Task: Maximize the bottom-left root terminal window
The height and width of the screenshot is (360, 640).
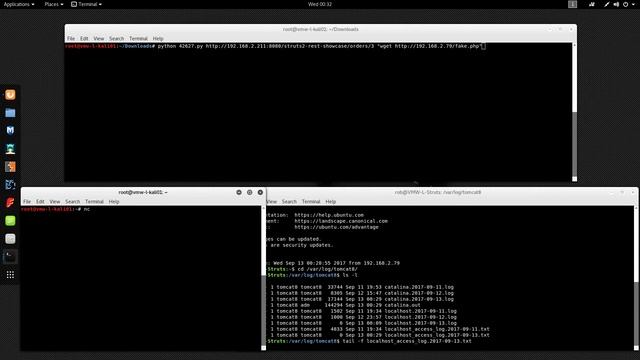Action: 249,192
